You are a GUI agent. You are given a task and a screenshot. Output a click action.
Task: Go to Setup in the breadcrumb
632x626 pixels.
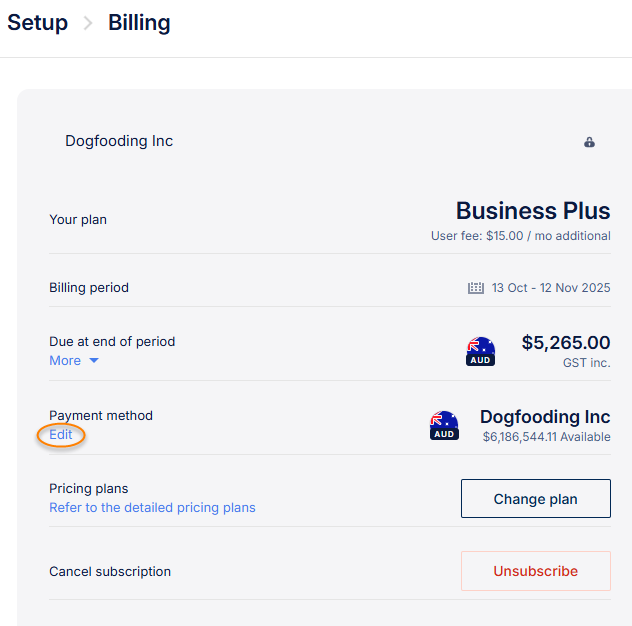37,23
